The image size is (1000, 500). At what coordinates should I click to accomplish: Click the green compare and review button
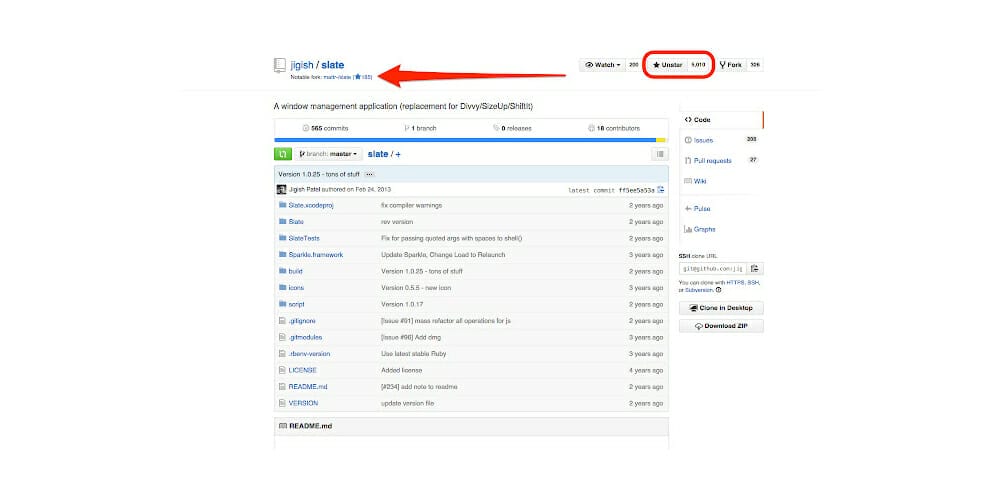(283, 154)
